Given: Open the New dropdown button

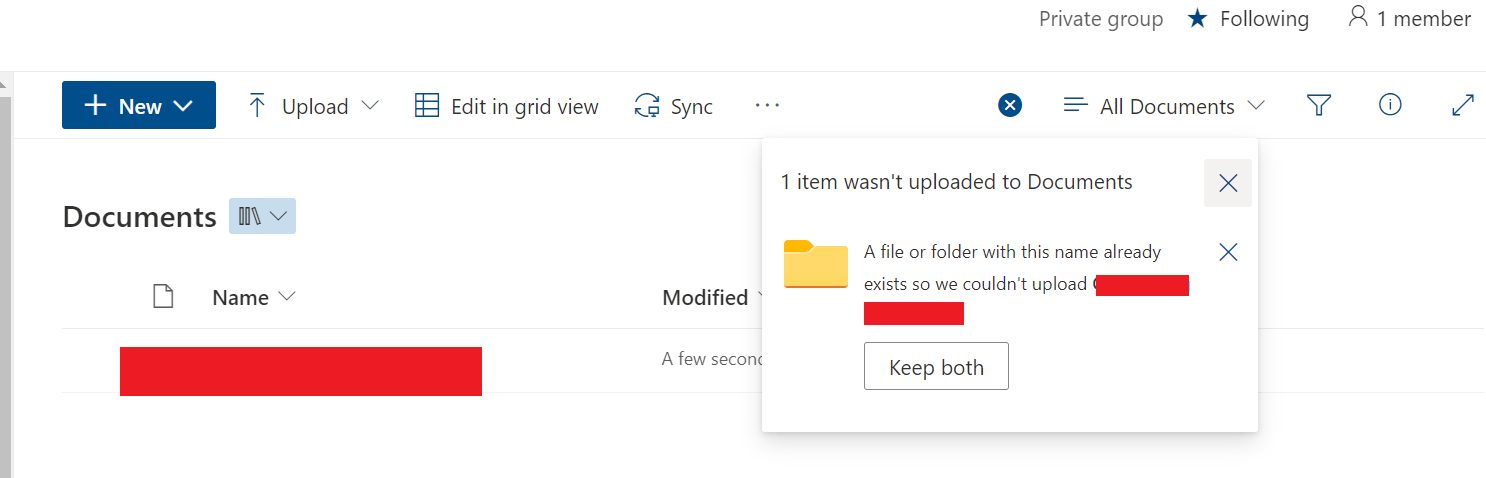Looking at the screenshot, I should [x=139, y=105].
